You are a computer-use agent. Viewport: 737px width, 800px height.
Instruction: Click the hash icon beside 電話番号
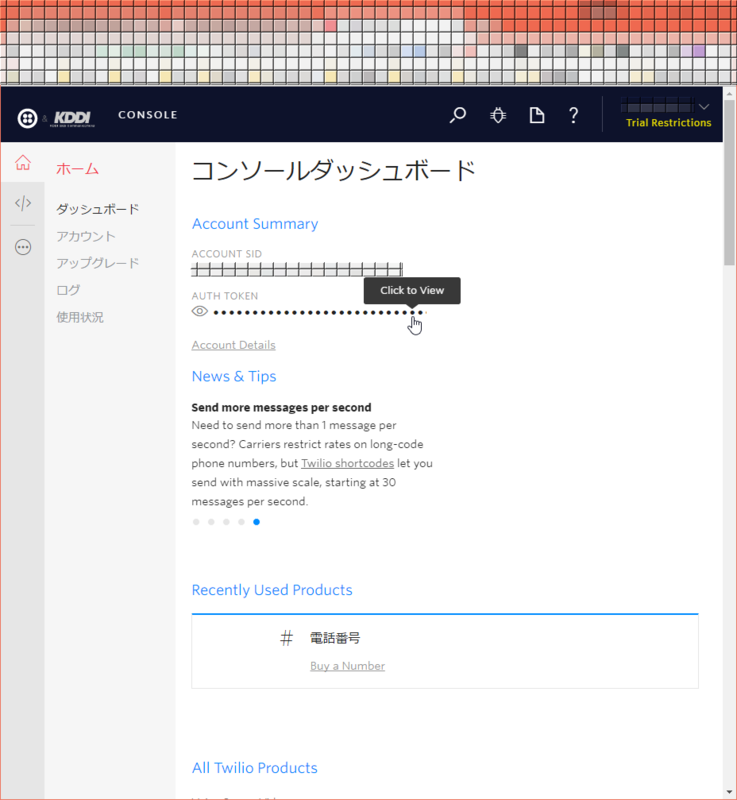point(287,638)
